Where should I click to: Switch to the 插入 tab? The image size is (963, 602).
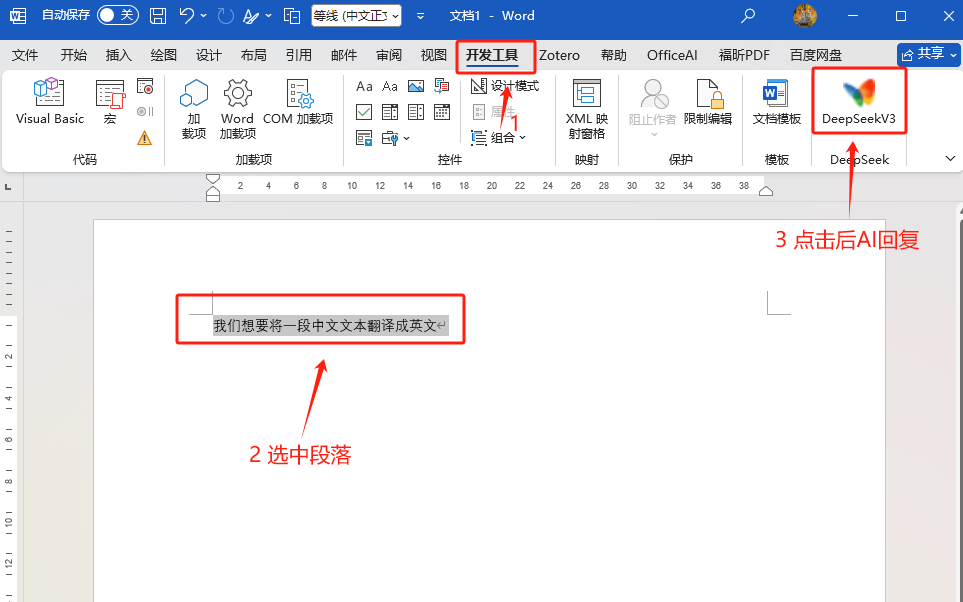[x=119, y=55]
